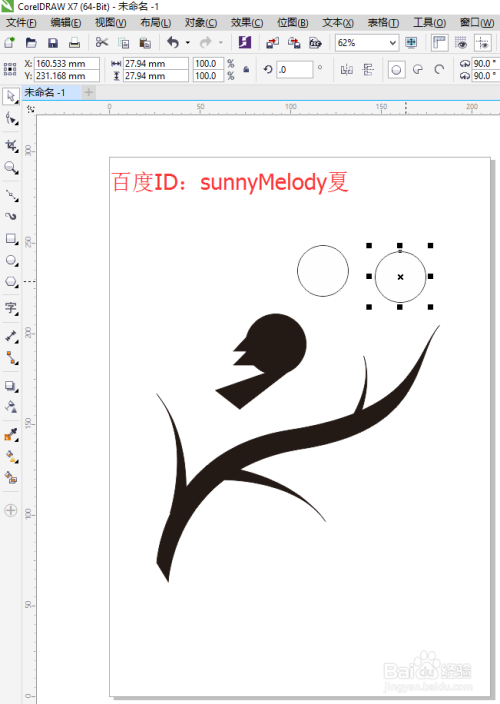Create a new document
The image size is (500, 704).
(9, 43)
